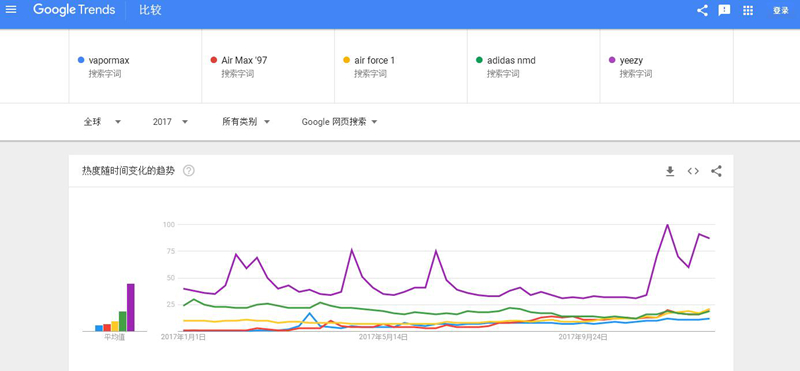
Task: Expand the 所有类别 category dropdown
Action: click(246, 122)
